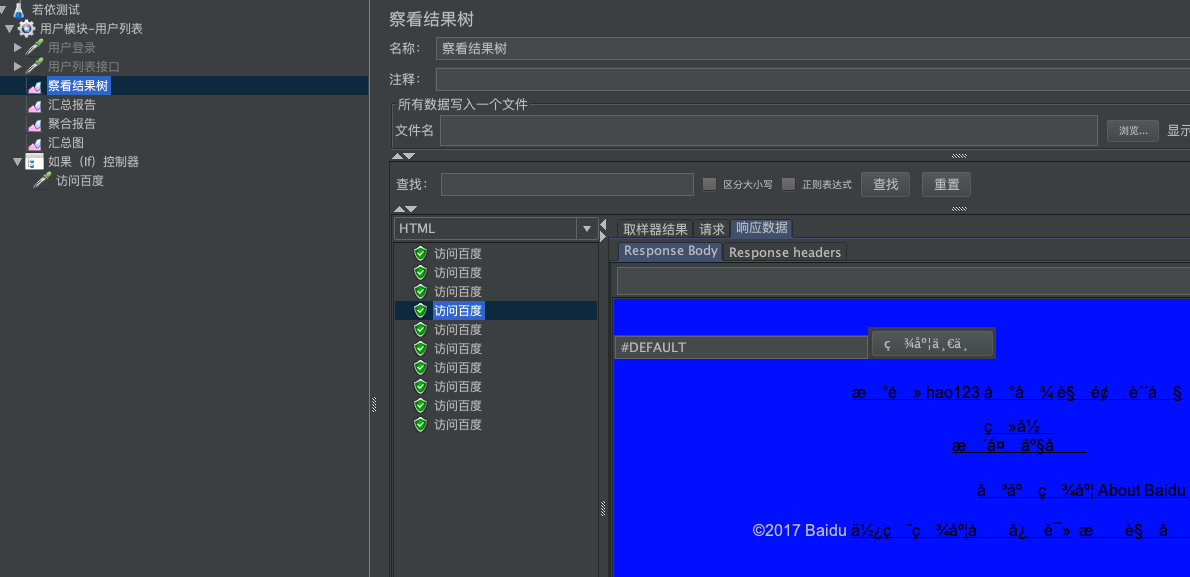
Task: Select the fifth 访问百度 result row
Action: (x=496, y=329)
